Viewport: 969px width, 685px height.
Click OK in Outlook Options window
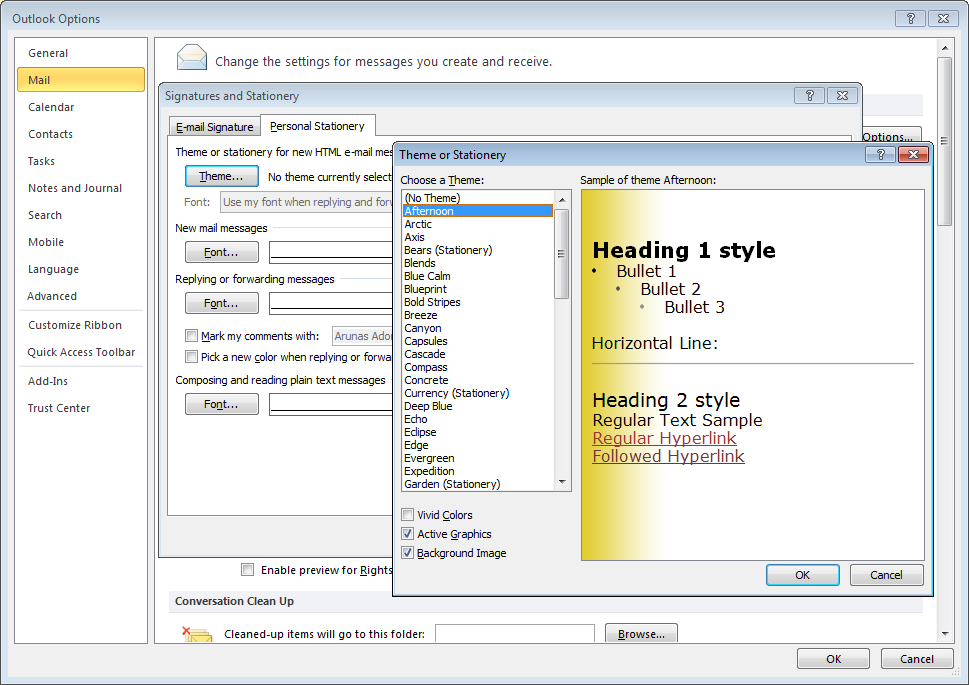click(833, 659)
